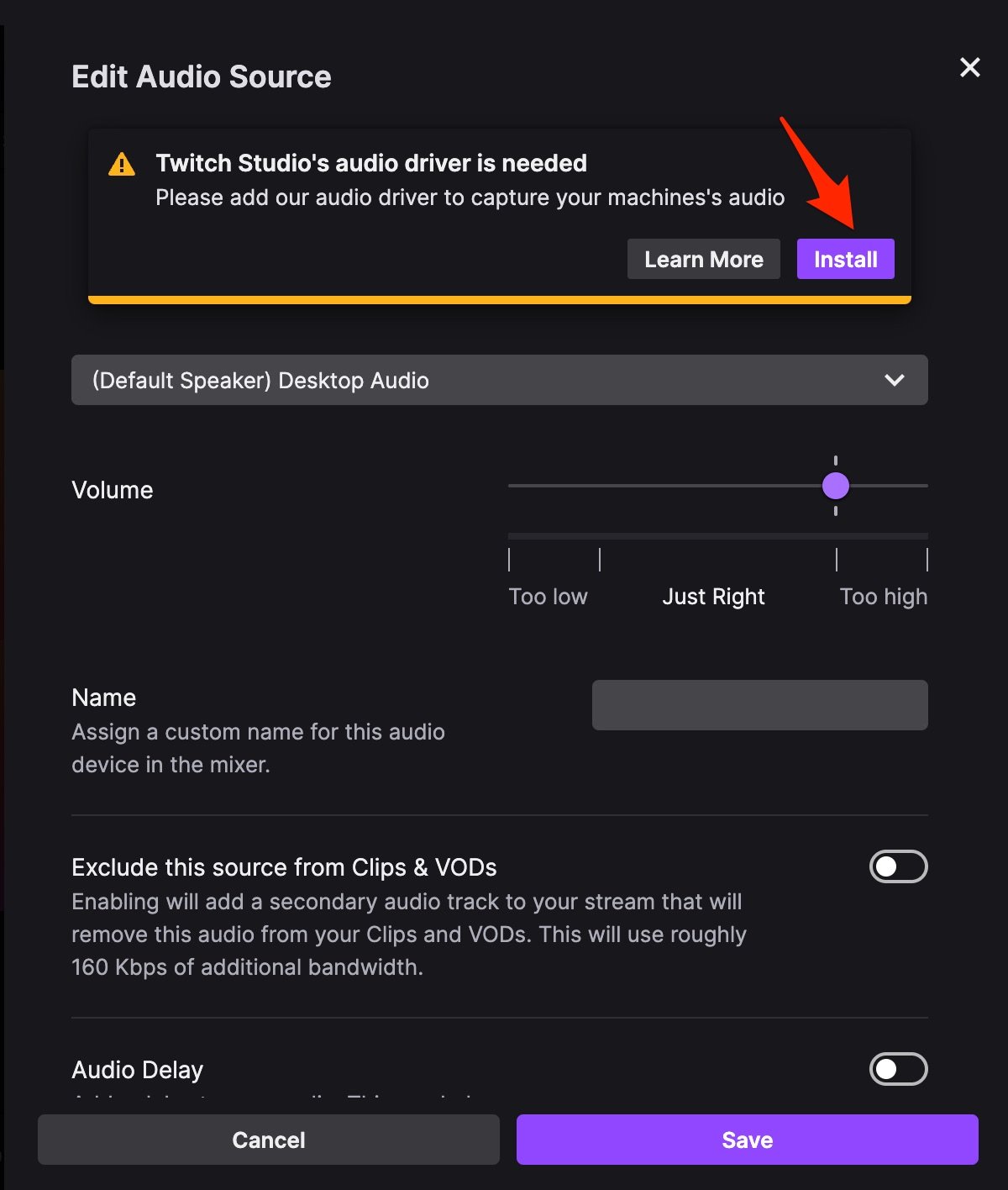Viewport: 1008px width, 1190px height.
Task: Save the audio source settings
Action: point(746,1140)
